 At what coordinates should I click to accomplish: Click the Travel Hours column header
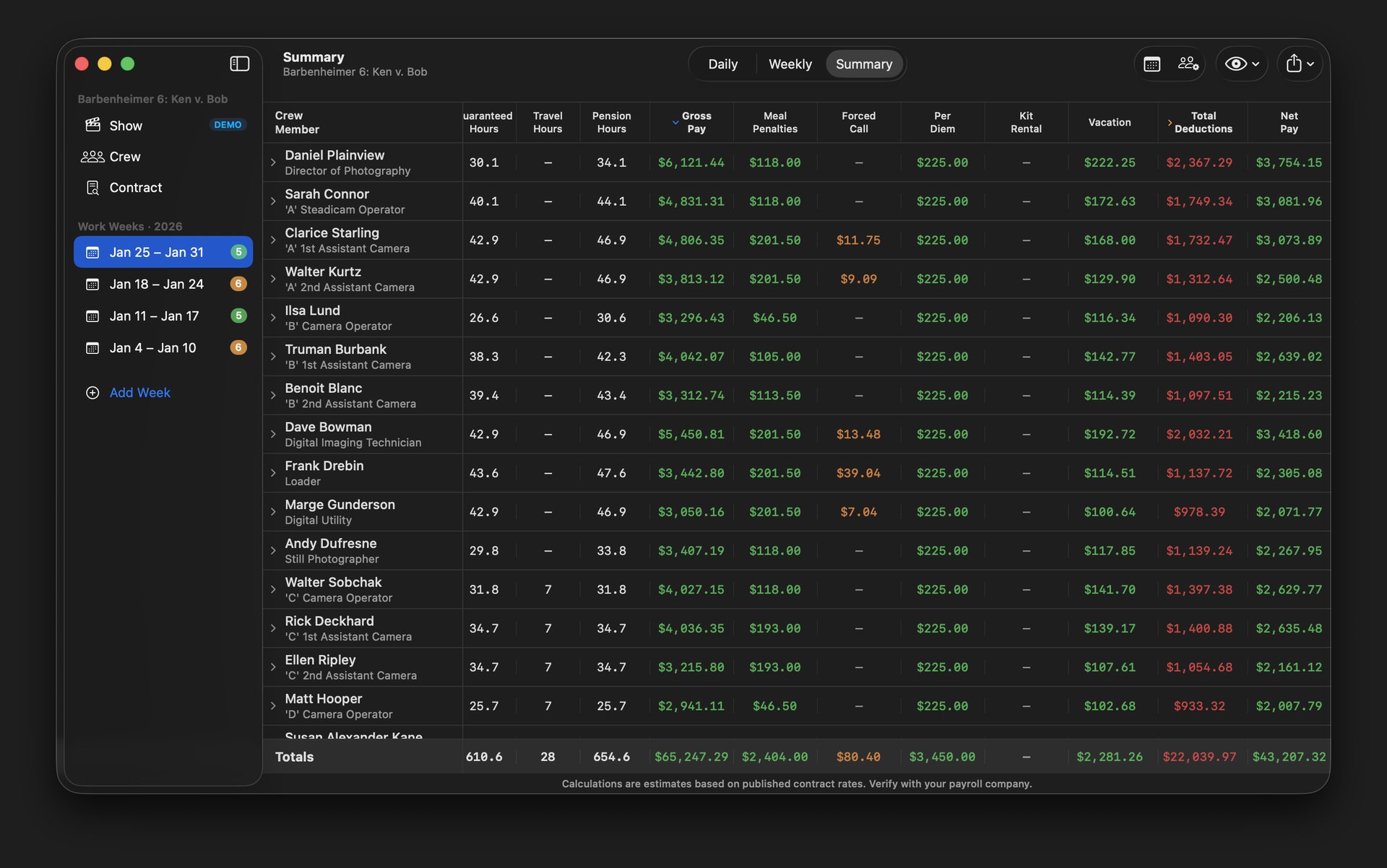(x=548, y=122)
